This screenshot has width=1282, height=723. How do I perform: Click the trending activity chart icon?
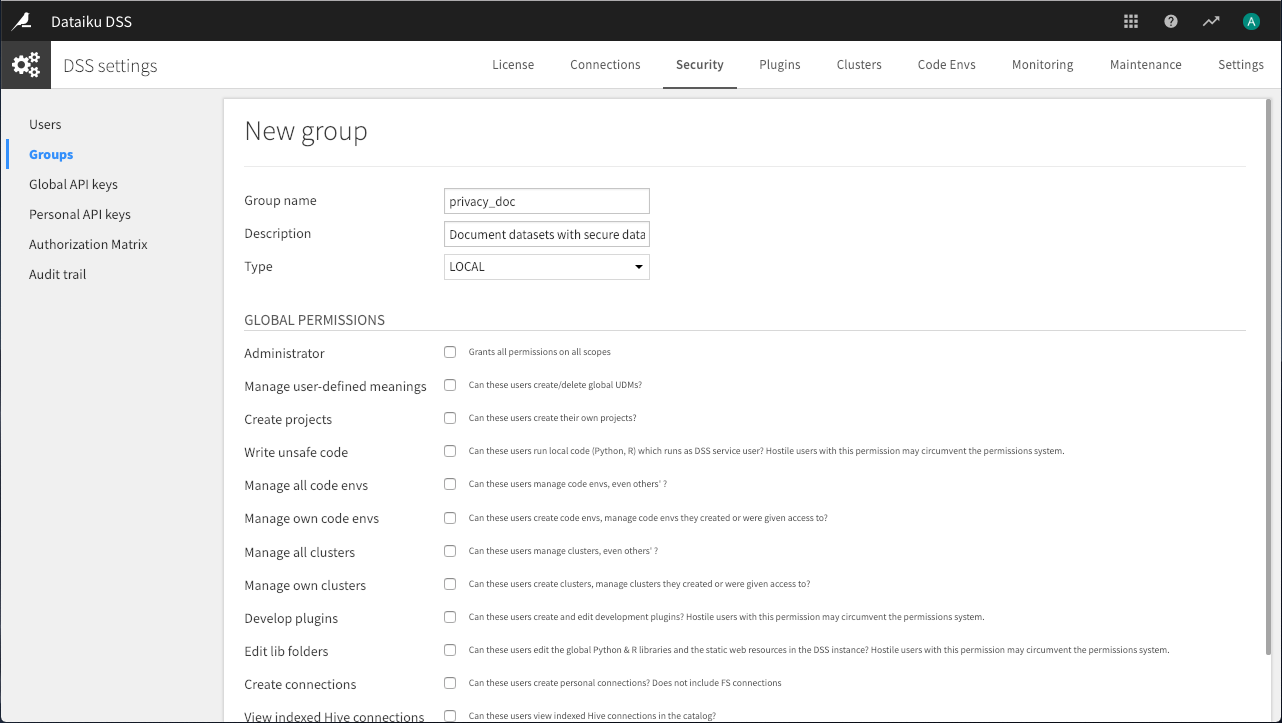[1210, 20]
